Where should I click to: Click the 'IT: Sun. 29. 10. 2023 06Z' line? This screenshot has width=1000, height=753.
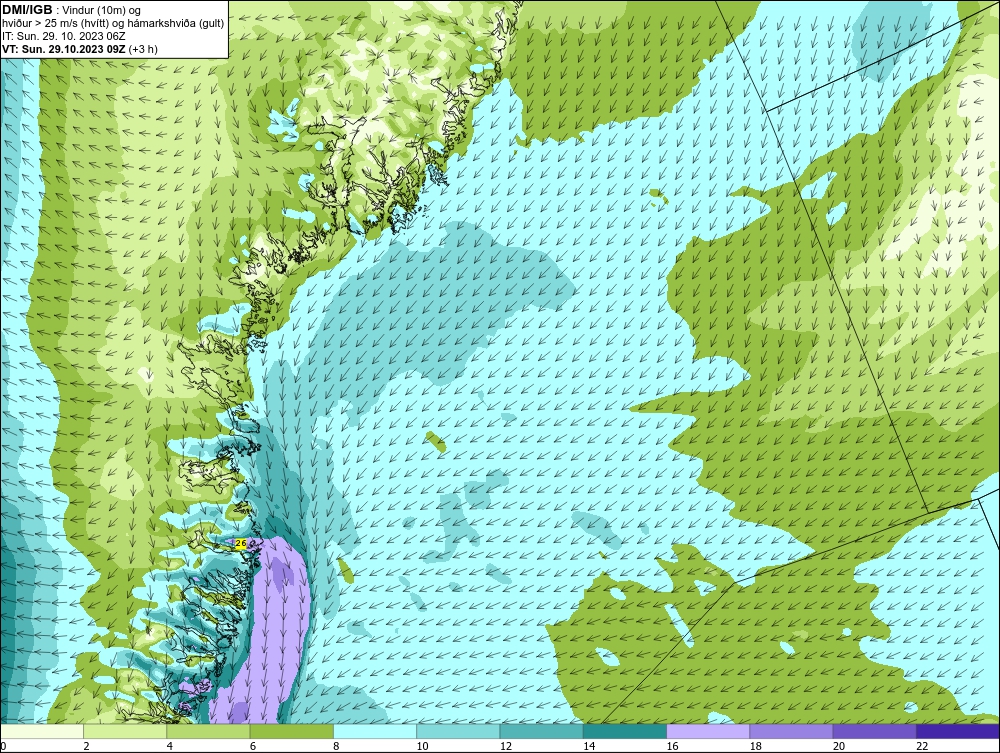[64, 36]
